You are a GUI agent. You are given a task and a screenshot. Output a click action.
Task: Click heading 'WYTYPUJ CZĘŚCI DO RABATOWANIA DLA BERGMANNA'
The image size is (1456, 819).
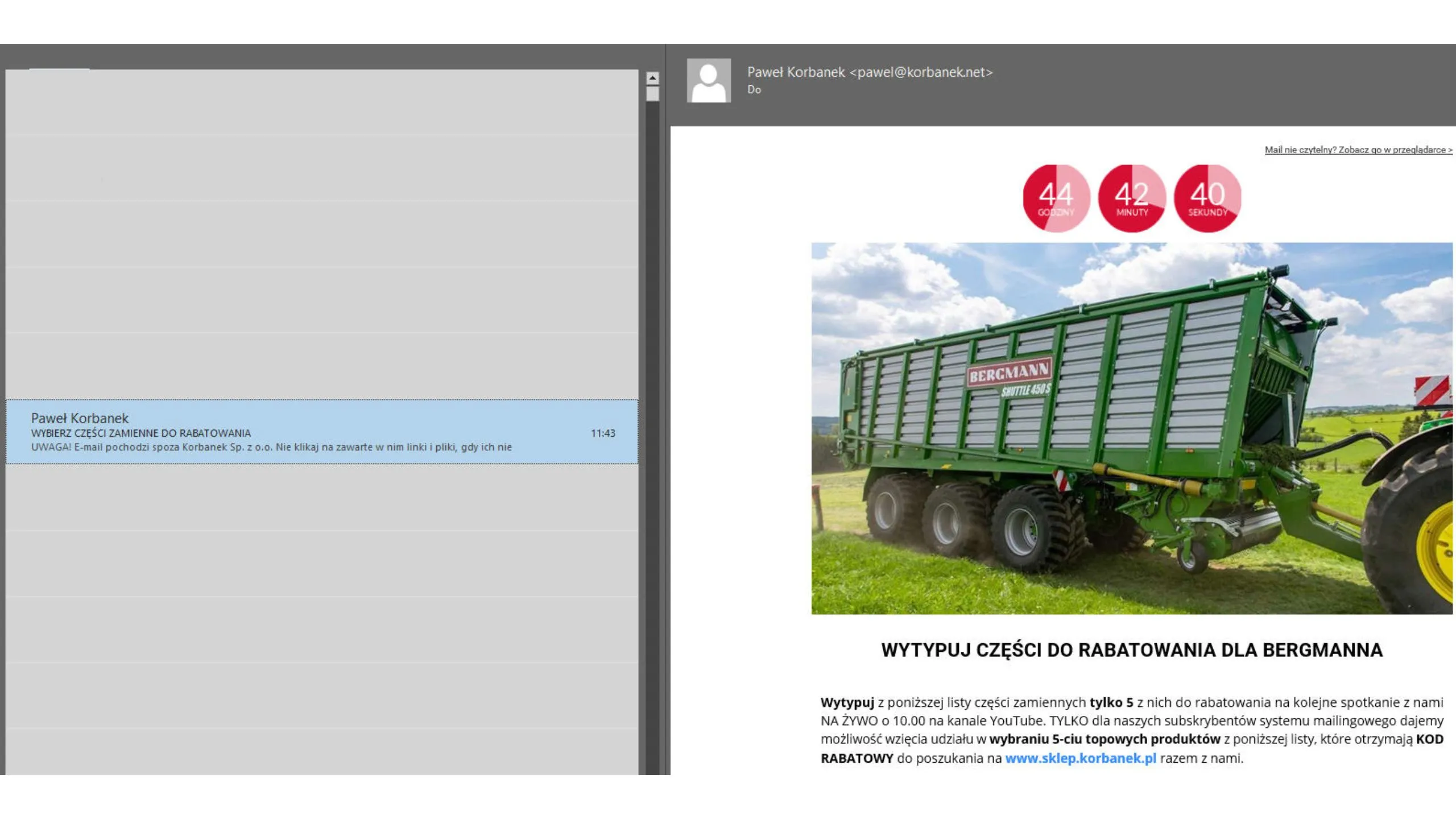pos(1131,650)
